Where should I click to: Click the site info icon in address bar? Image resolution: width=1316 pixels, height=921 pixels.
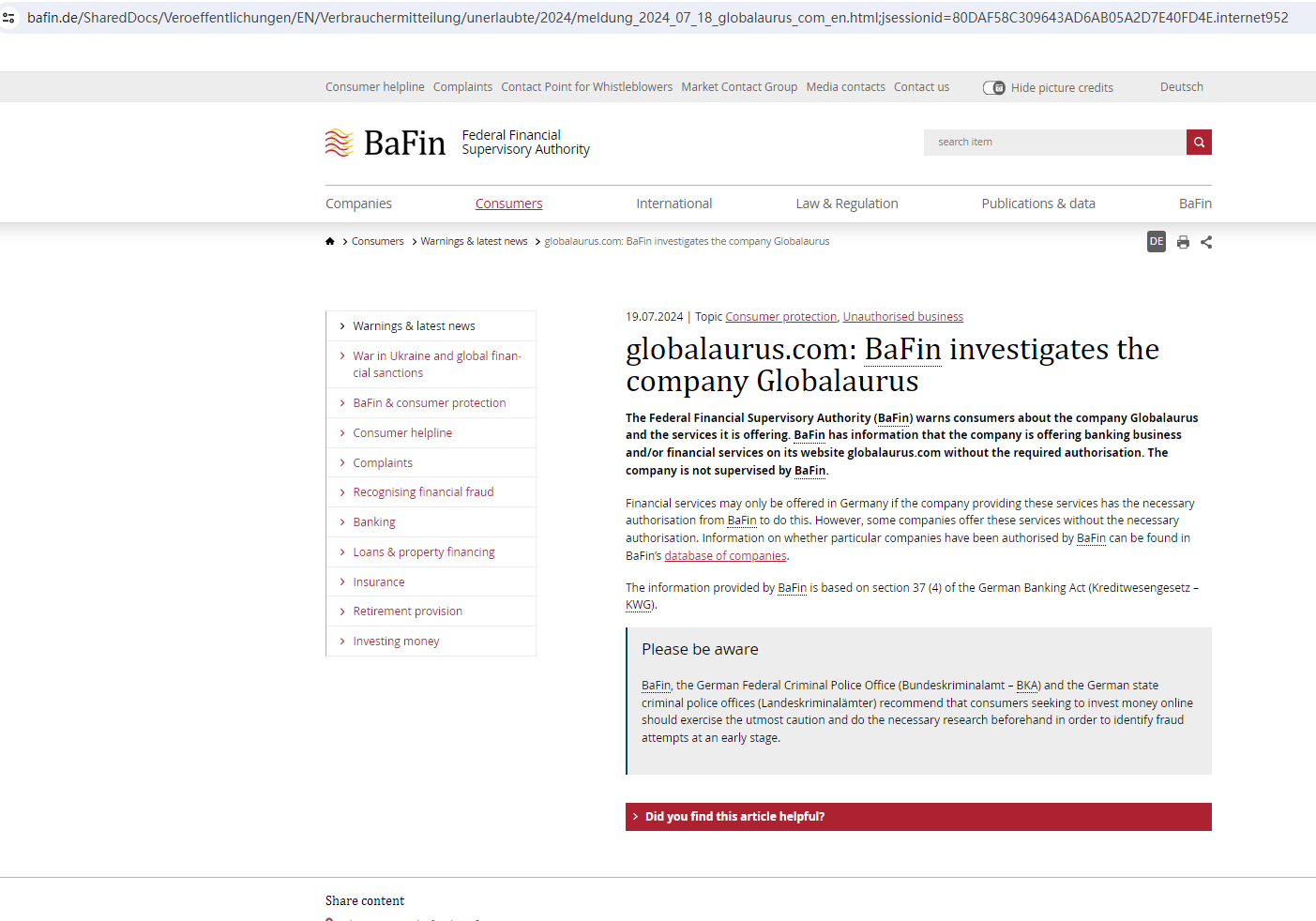click(x=9, y=18)
